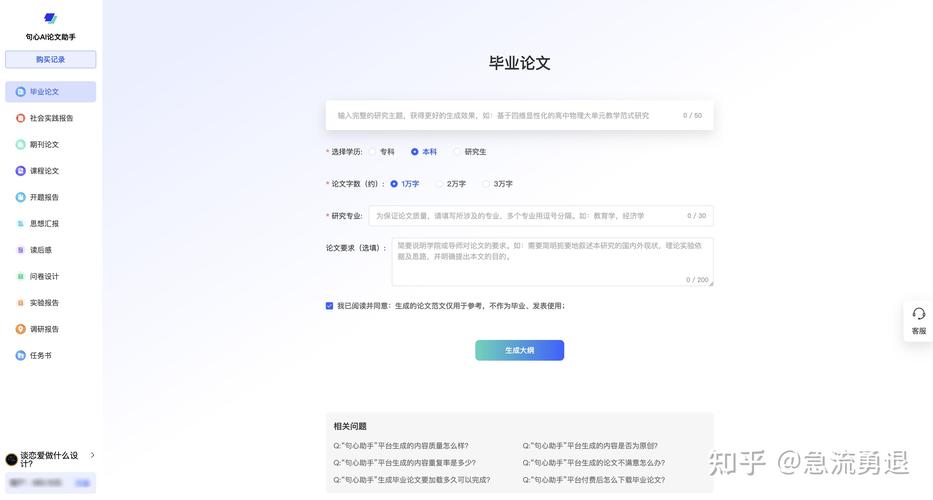
Task: Click the 生成大纲 button
Action: pyautogui.click(x=519, y=351)
